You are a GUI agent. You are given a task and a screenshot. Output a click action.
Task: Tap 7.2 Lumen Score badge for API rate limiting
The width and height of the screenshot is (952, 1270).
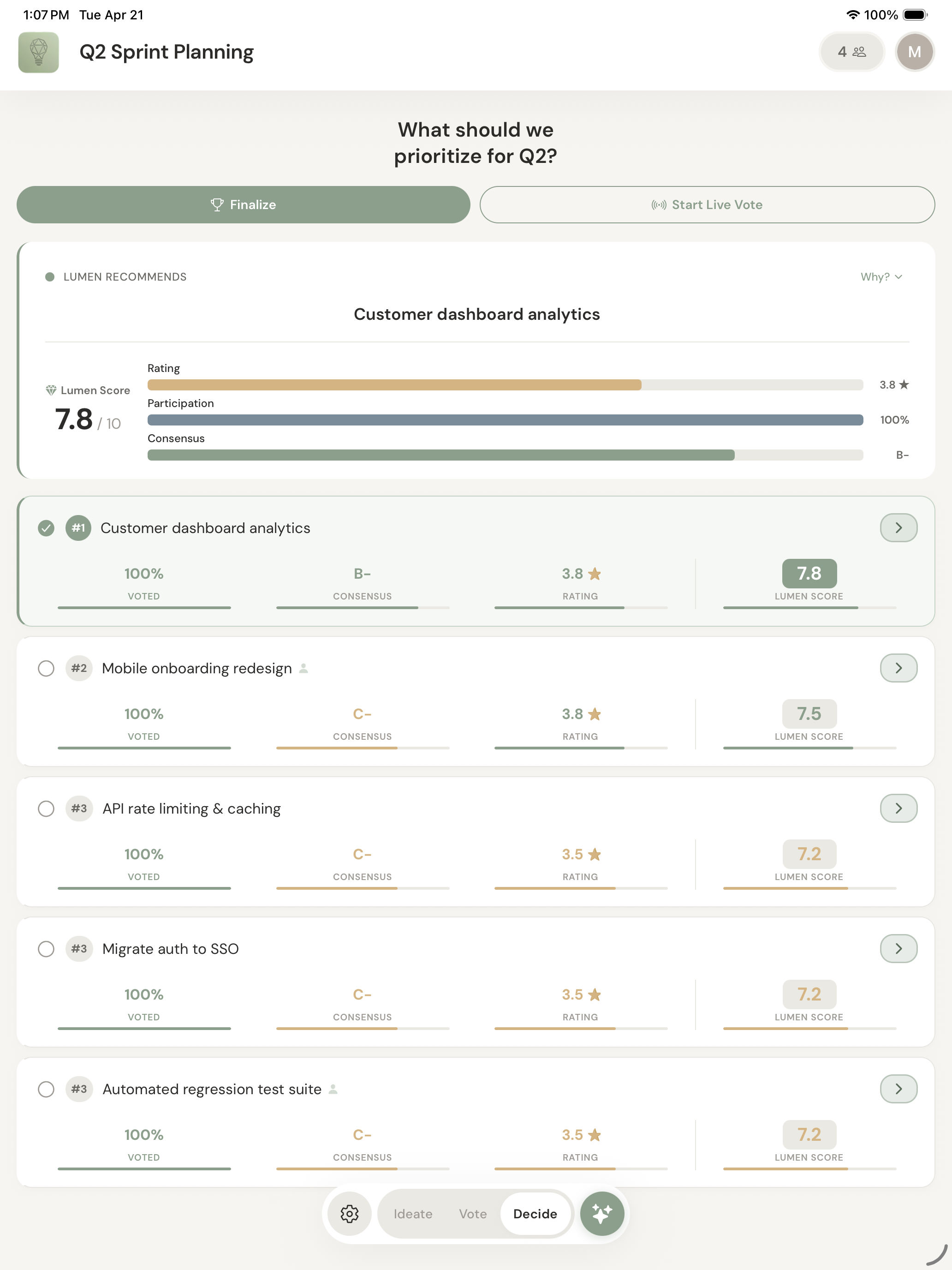pos(809,854)
